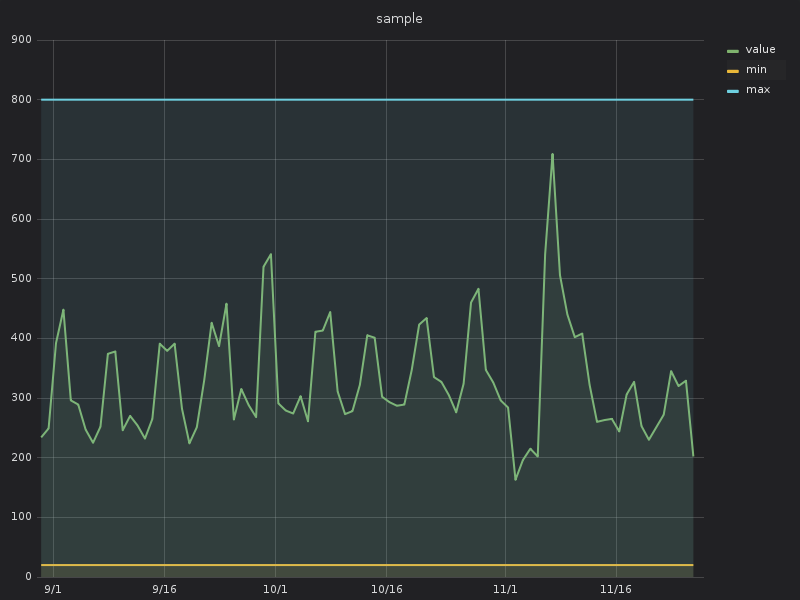Click the cyan max line at 800
The image size is (800, 600).
(x=367, y=99)
